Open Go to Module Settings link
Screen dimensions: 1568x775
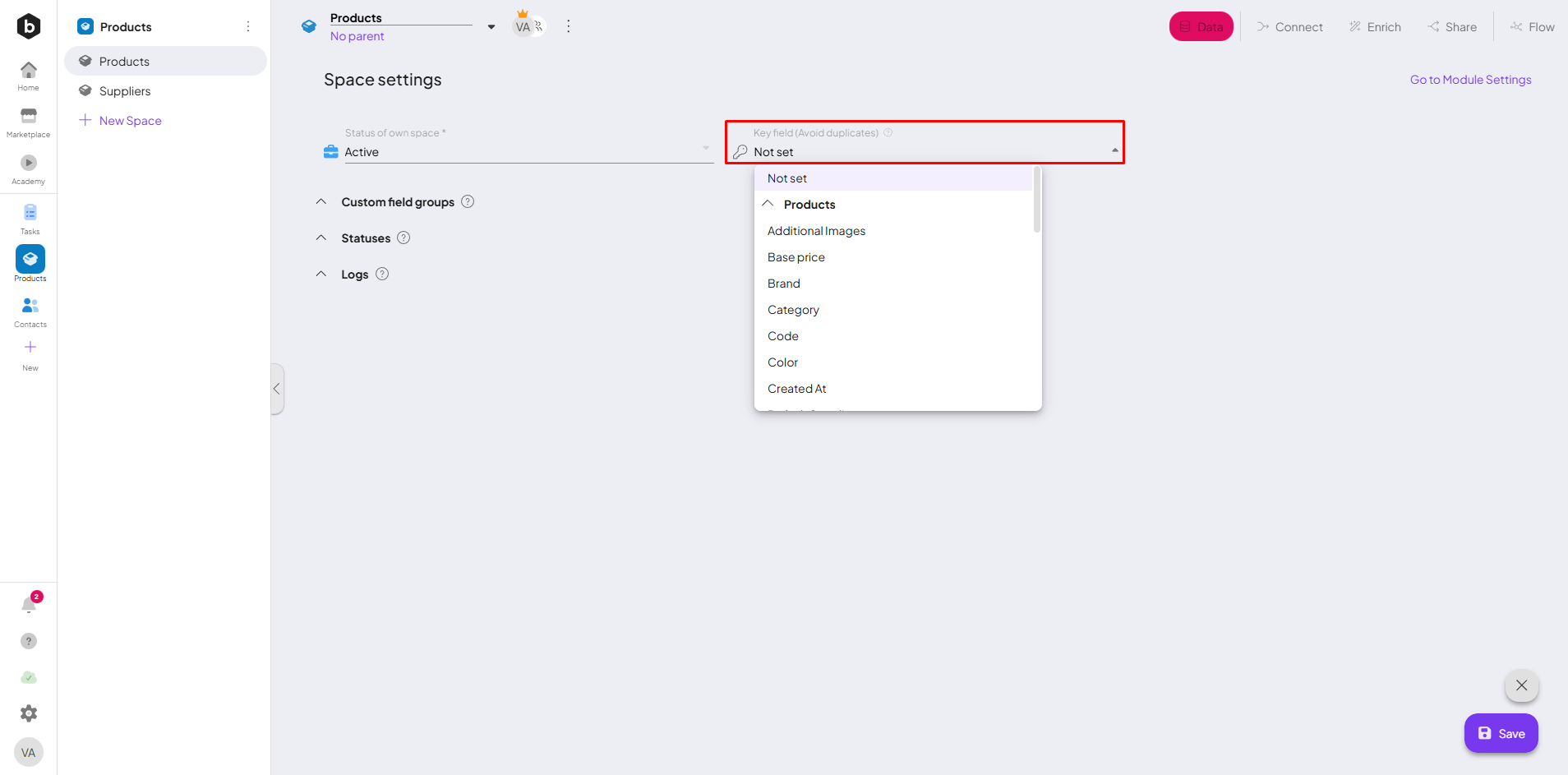click(1470, 80)
